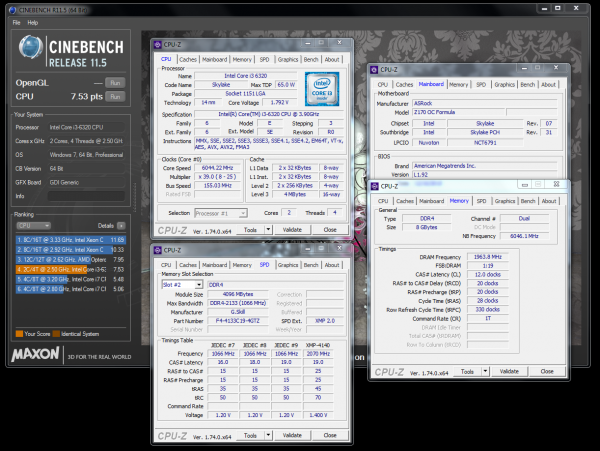Open the CPU ranking type dropdown
Screen dimensions: 600x451
[33, 226]
